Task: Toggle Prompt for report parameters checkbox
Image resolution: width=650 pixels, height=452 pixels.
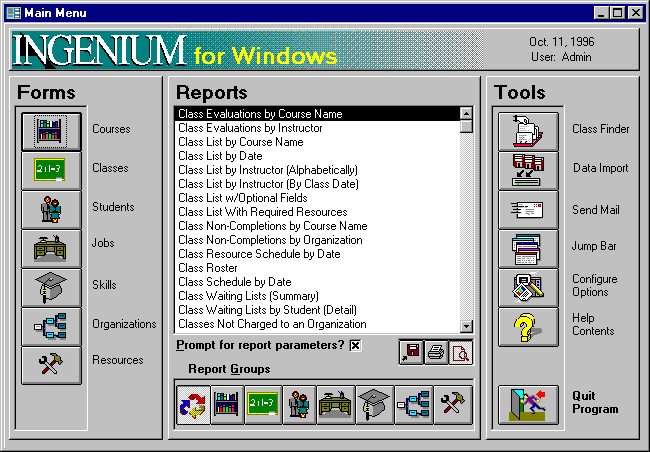Action: tap(355, 346)
